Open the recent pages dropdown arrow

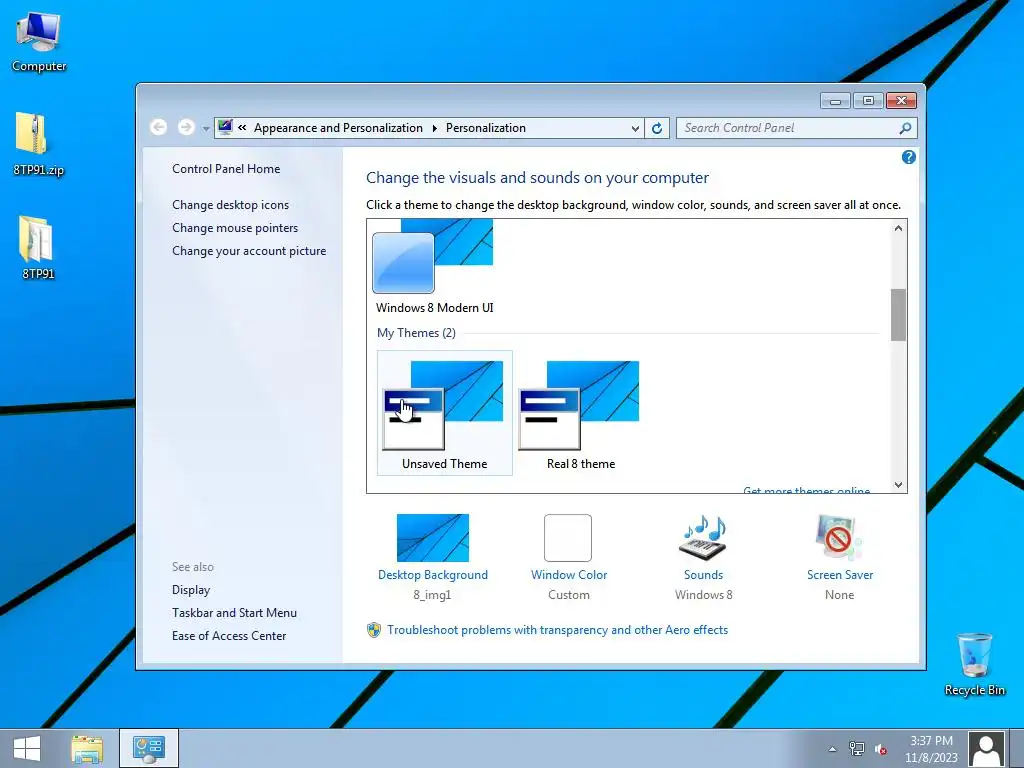point(206,129)
